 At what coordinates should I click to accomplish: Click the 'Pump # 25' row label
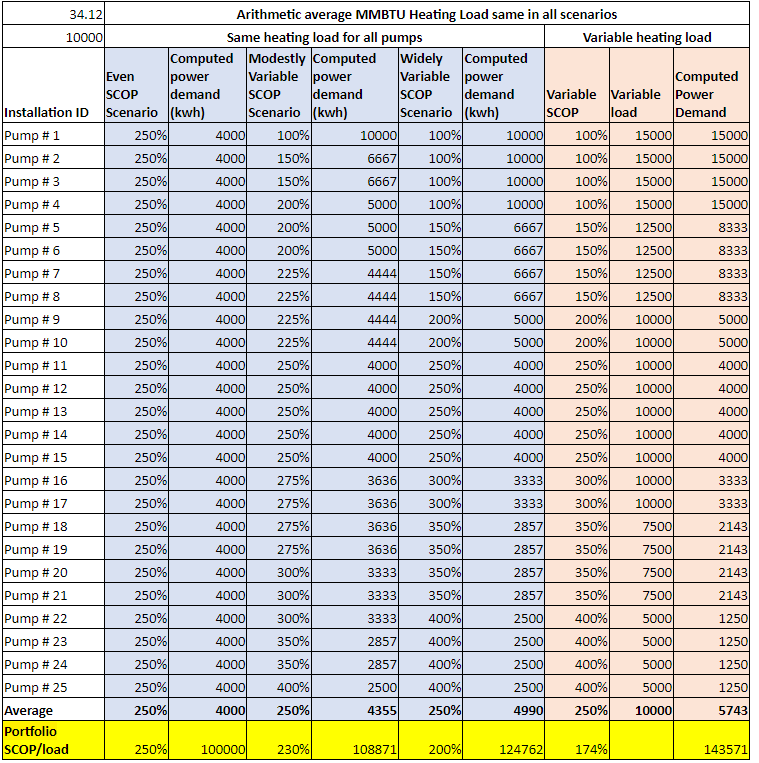[54, 687]
